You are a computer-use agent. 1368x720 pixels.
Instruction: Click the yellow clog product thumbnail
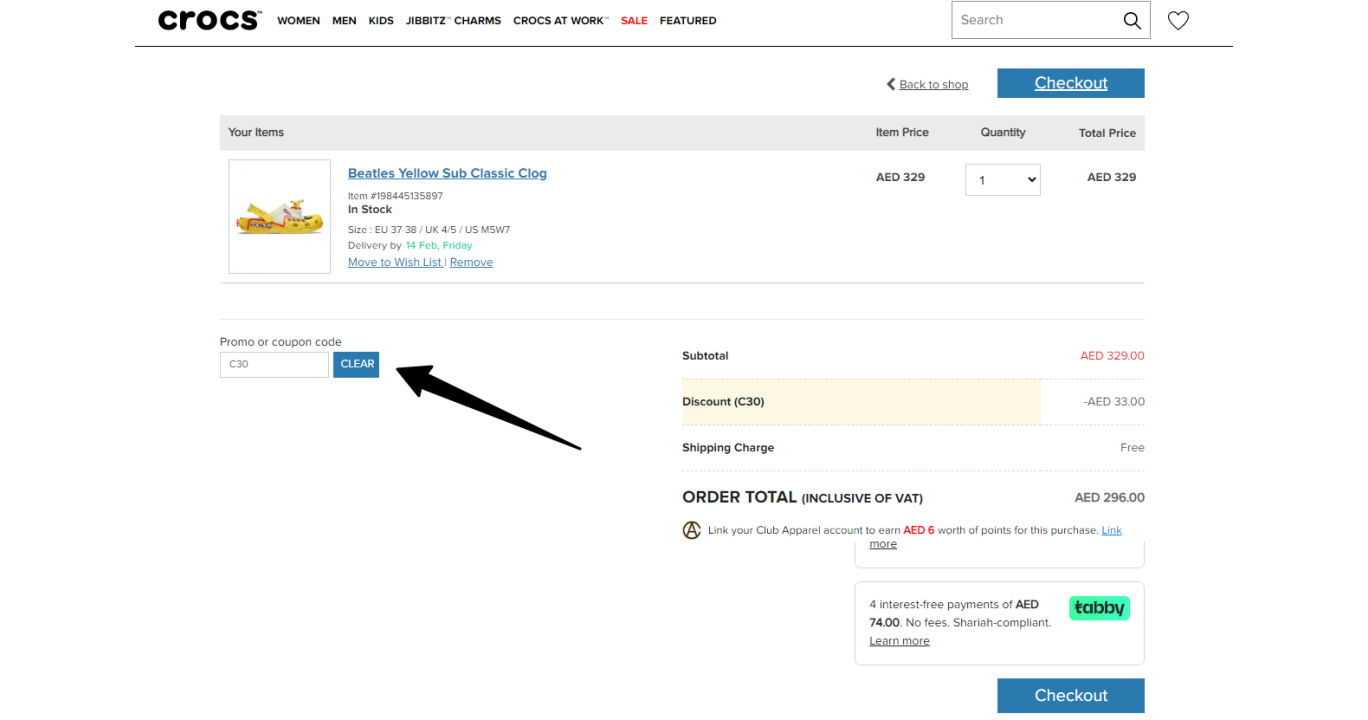279,217
